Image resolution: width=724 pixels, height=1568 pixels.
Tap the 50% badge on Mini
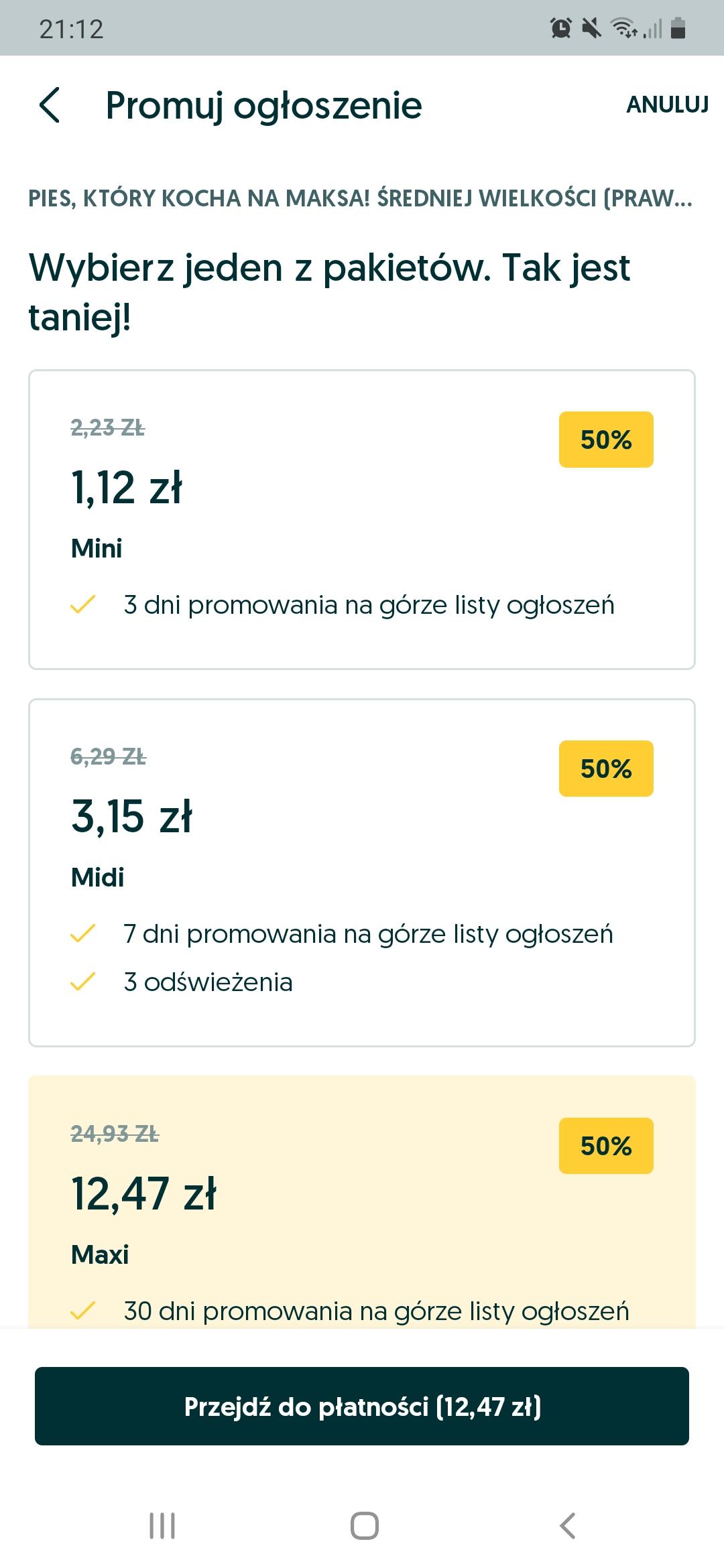coord(606,440)
